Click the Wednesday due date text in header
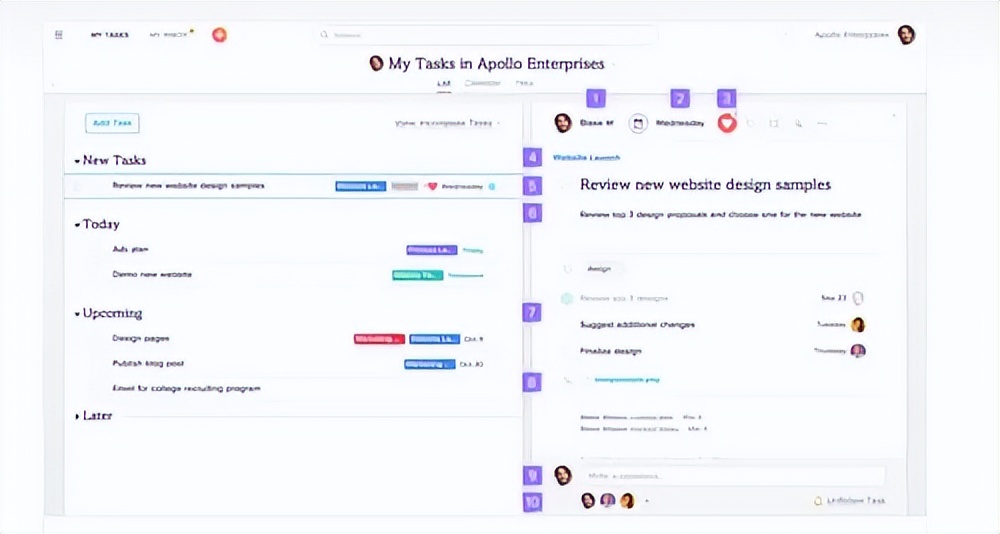The width and height of the screenshot is (1000, 534). click(680, 123)
